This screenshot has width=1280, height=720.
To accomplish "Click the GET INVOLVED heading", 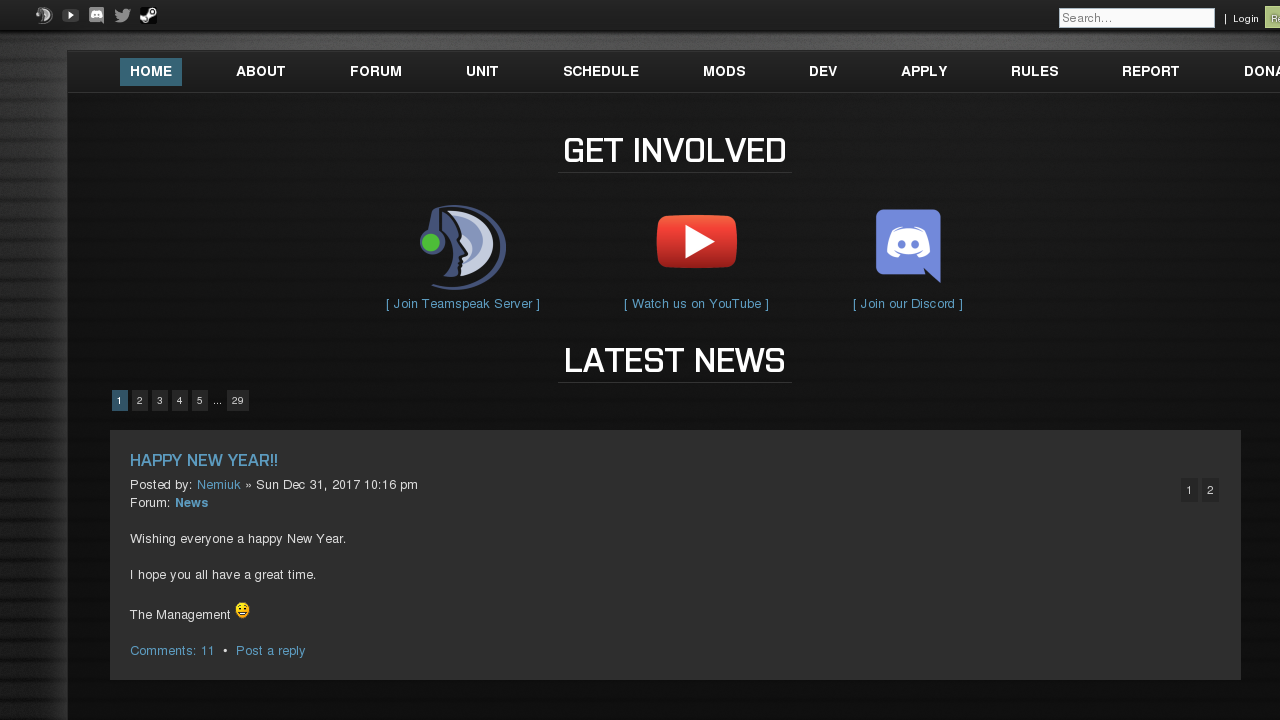I will (x=675, y=151).
